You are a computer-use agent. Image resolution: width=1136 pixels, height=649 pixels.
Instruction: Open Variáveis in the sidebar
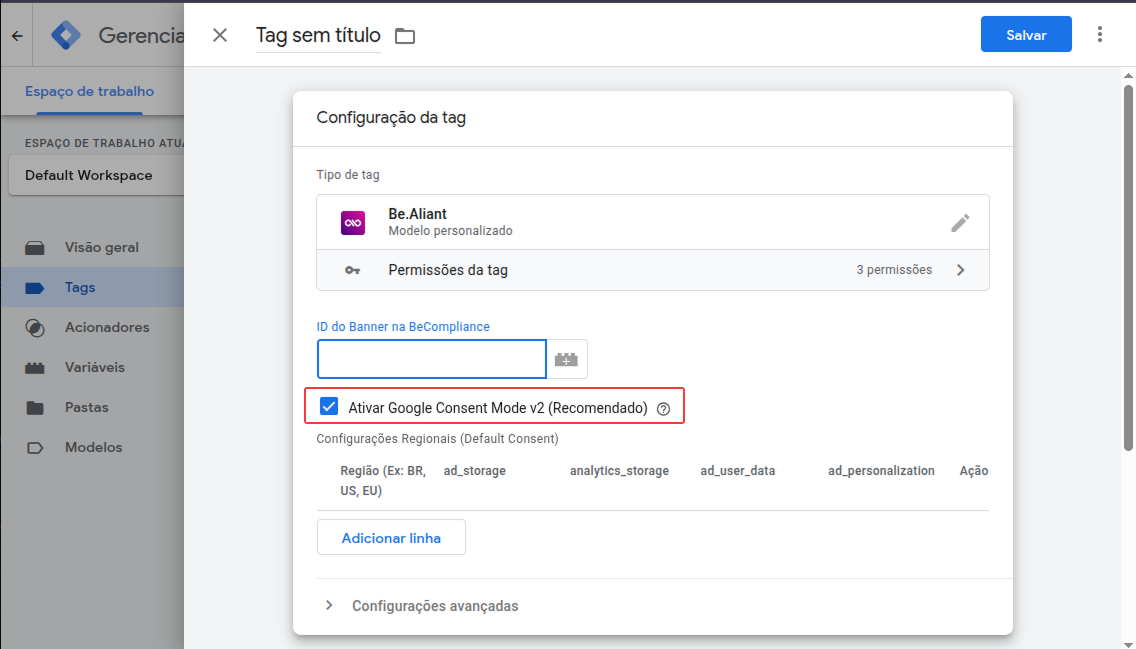[94, 367]
